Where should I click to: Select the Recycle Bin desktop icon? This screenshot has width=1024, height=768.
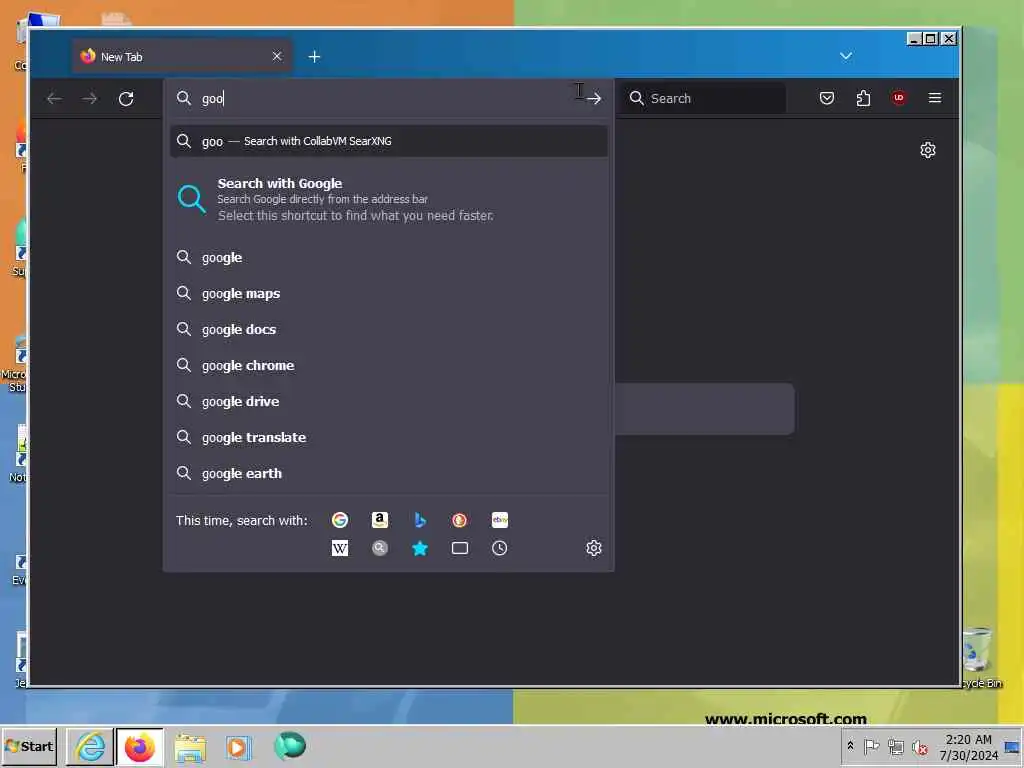[x=979, y=656]
